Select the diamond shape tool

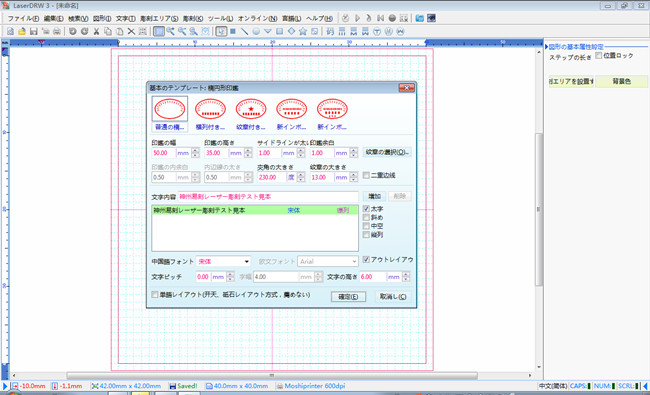pyautogui.click(x=291, y=32)
